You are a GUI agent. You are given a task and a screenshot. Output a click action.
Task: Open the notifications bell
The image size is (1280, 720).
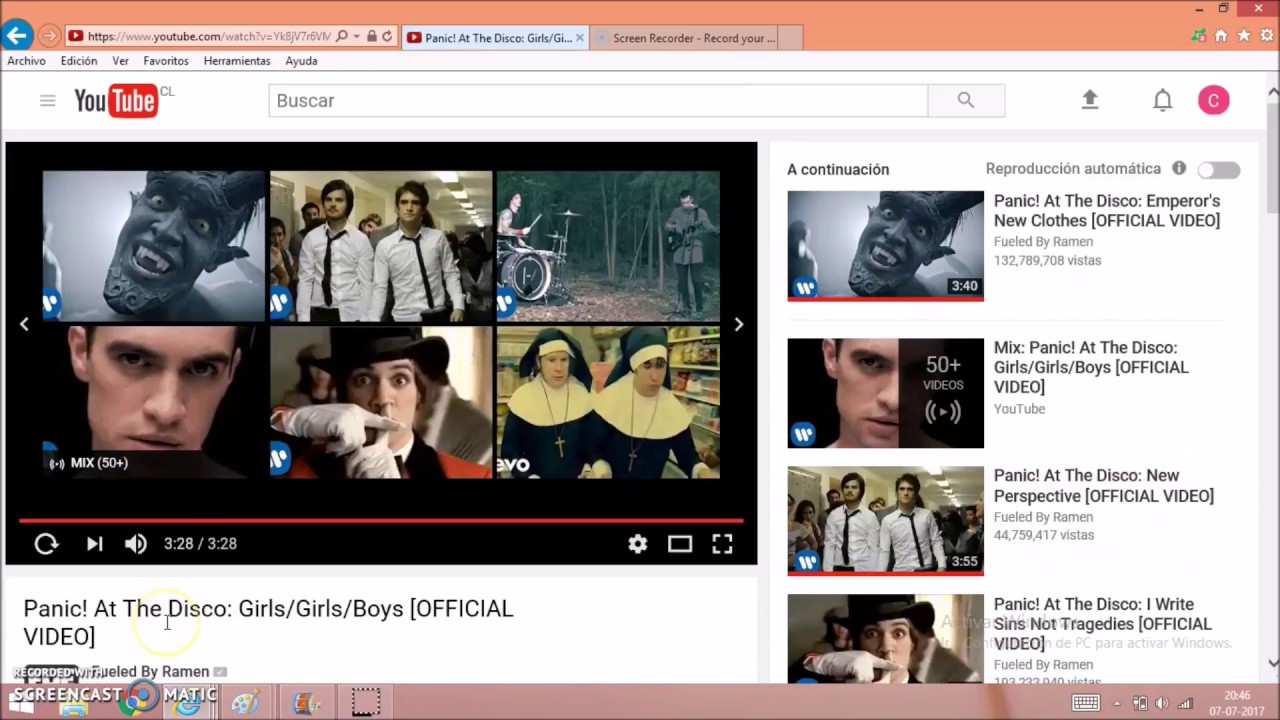(1162, 100)
